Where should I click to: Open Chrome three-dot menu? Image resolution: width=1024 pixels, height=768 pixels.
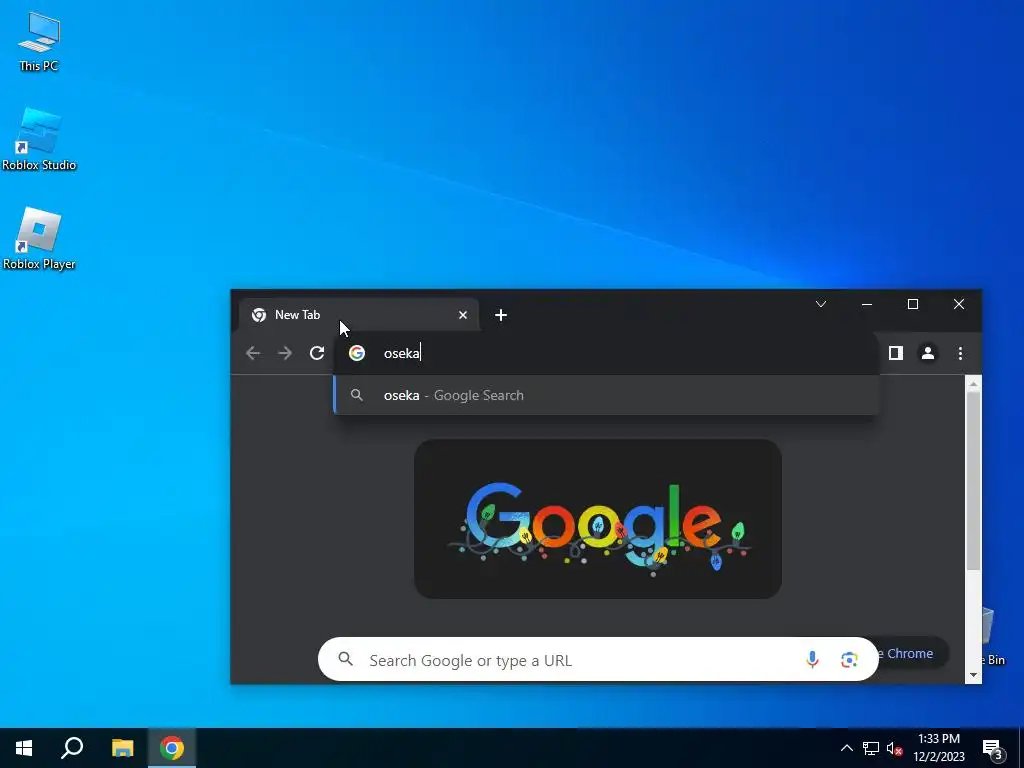960,353
